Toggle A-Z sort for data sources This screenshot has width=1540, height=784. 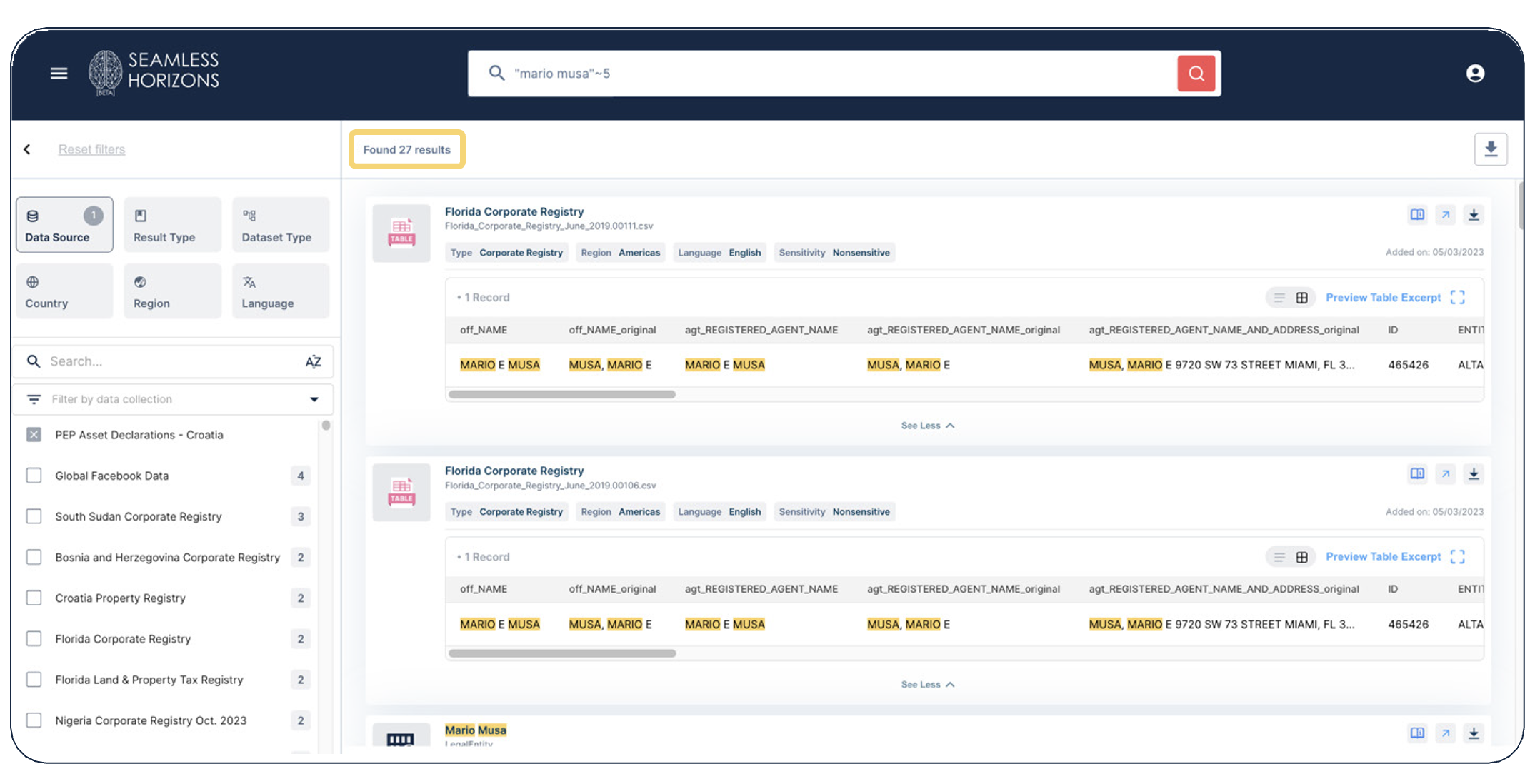(x=313, y=362)
